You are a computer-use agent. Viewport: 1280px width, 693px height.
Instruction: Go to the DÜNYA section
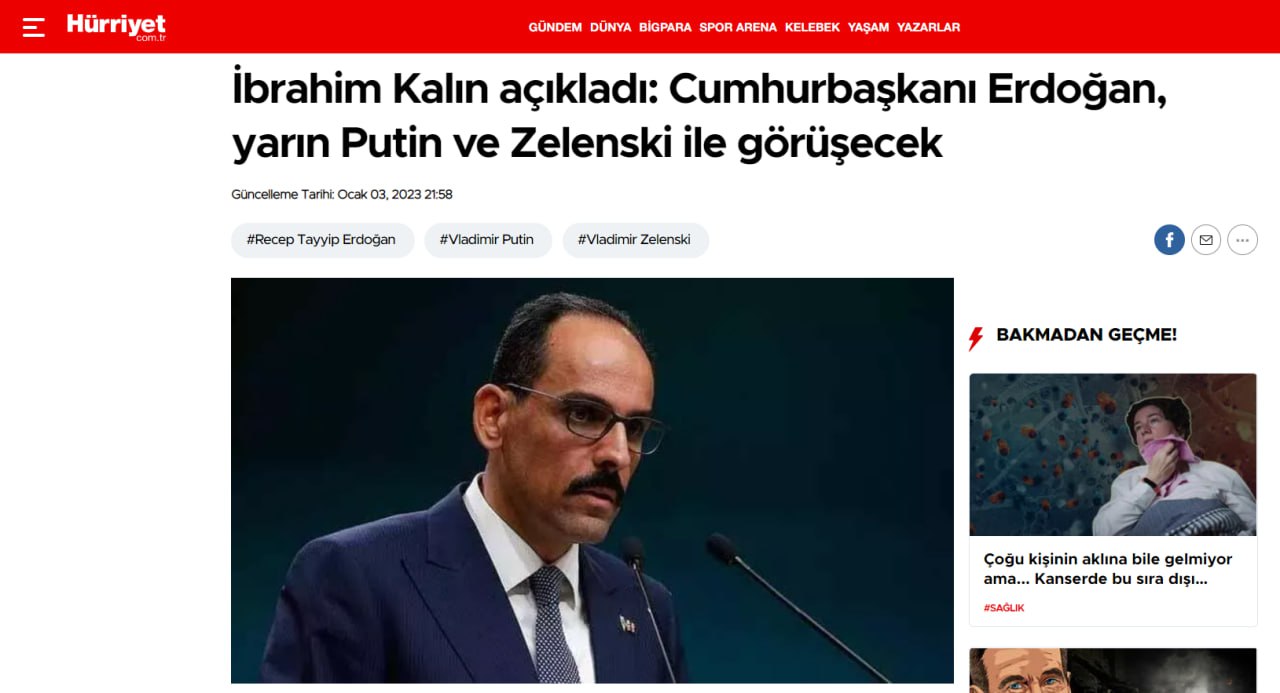tap(611, 27)
